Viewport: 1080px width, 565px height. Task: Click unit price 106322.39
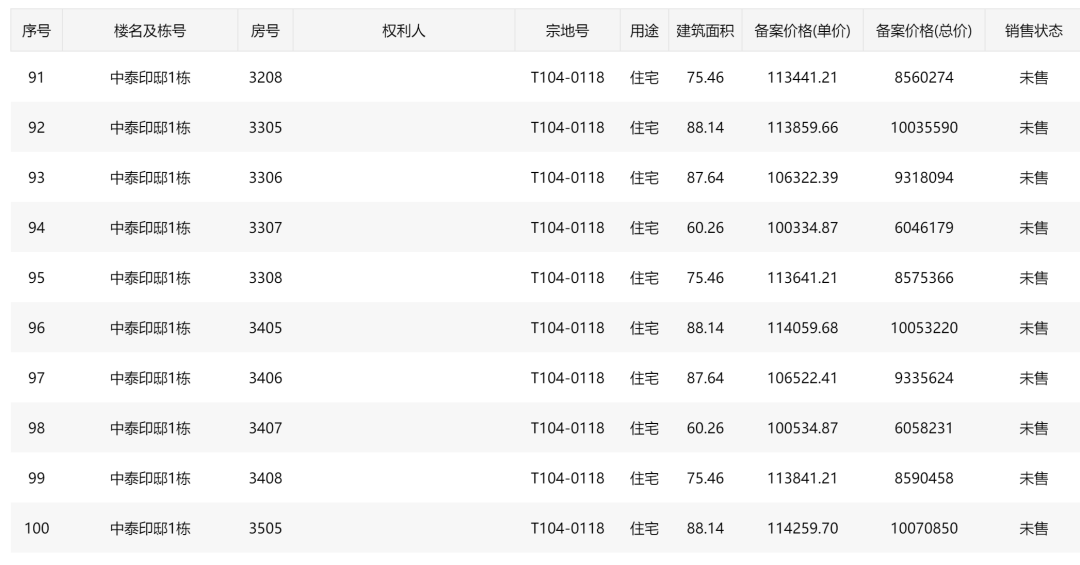tap(802, 178)
